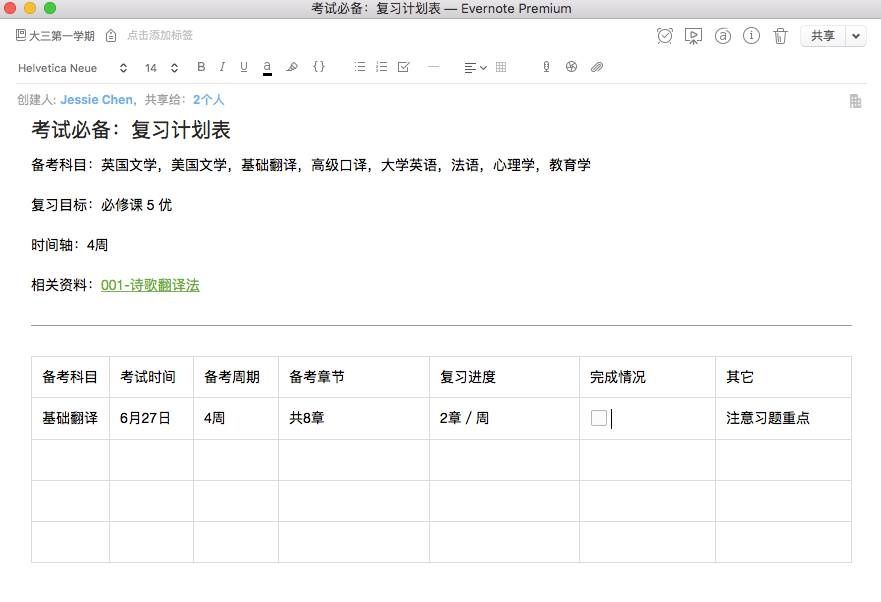Screen dimensions: 881x602
Task: Apply italic formatting to text
Action: point(222,67)
